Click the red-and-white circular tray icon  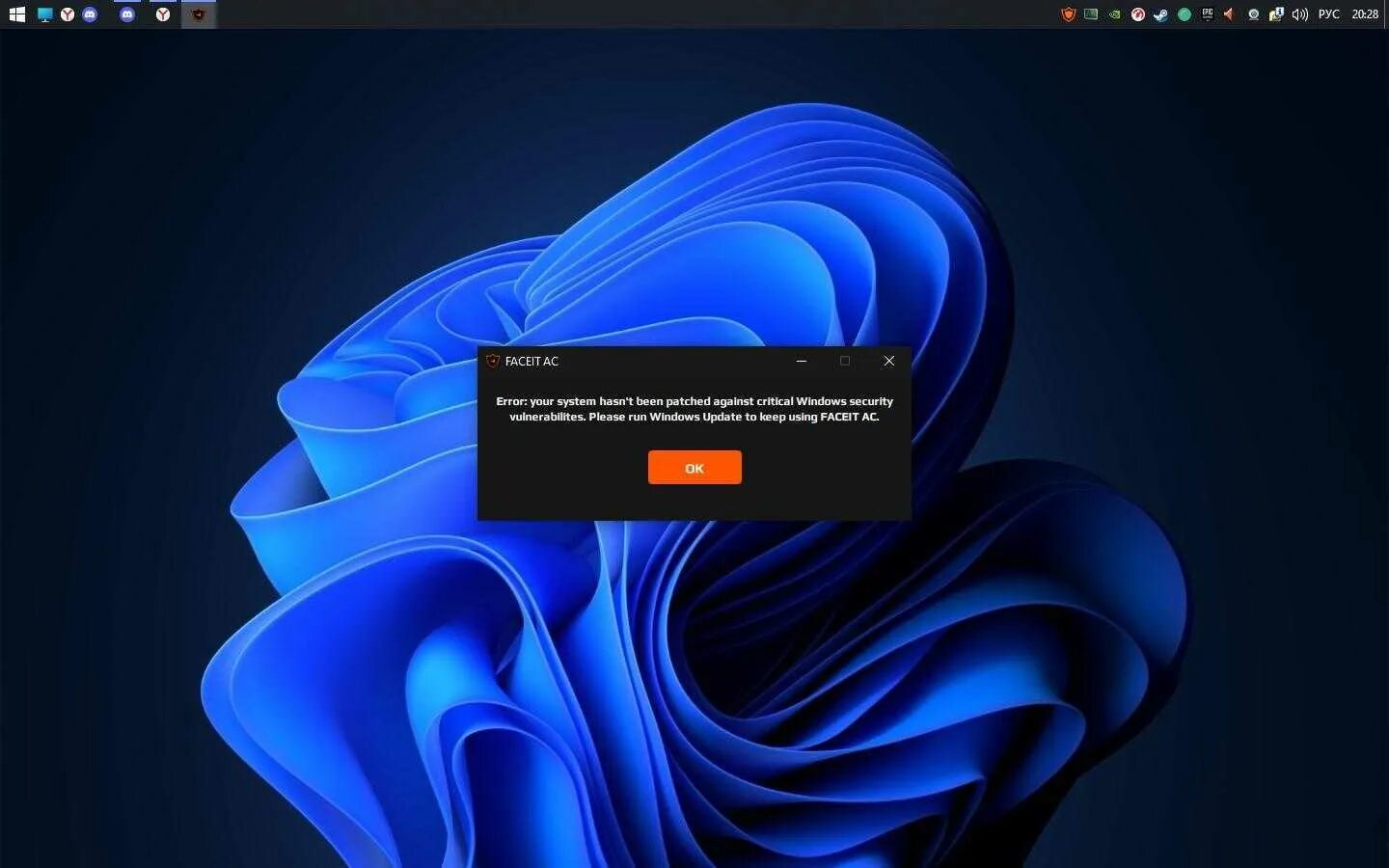1138,14
